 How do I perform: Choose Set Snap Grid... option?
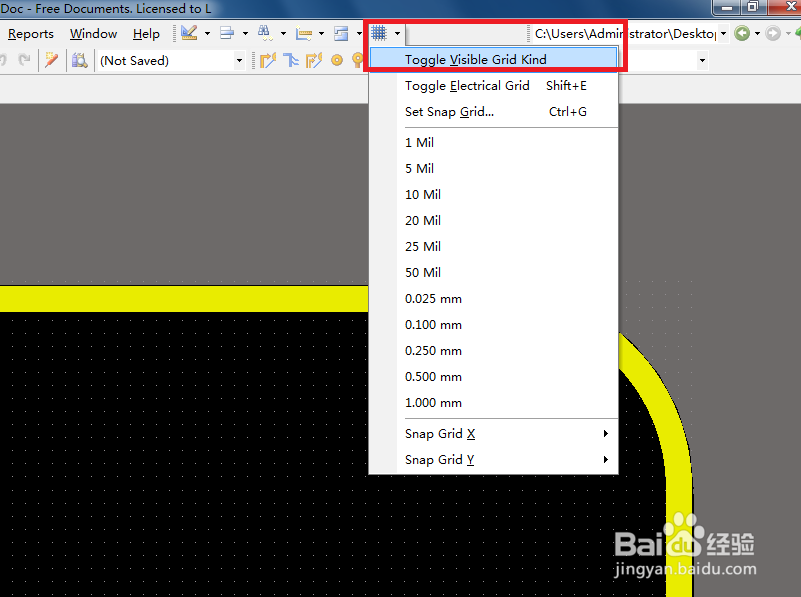click(493, 111)
